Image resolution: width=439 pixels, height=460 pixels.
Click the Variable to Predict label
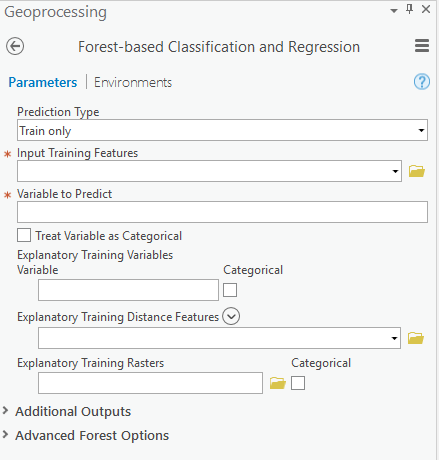64,194
